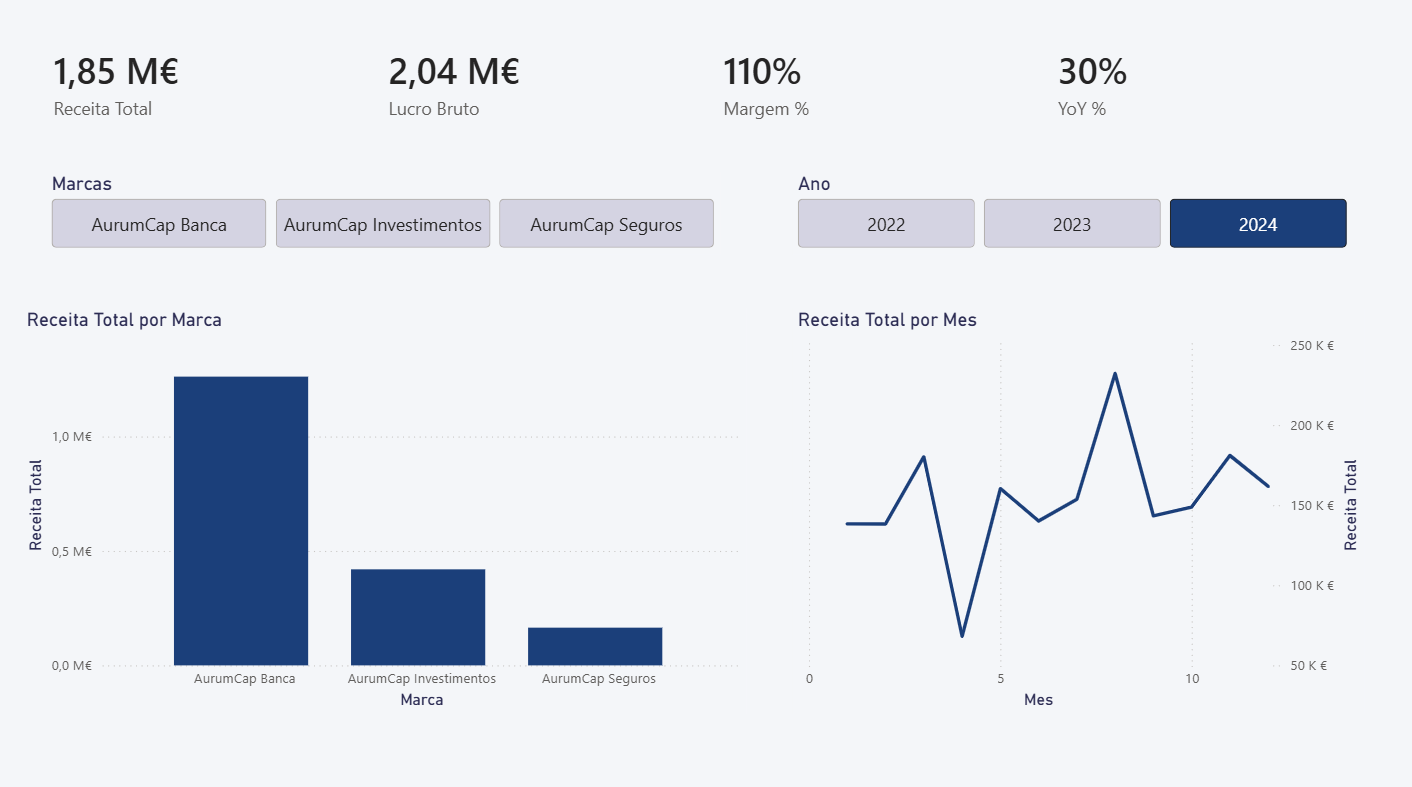Click the Margem % card showing 110%
1412x787 pixels.
(x=765, y=86)
